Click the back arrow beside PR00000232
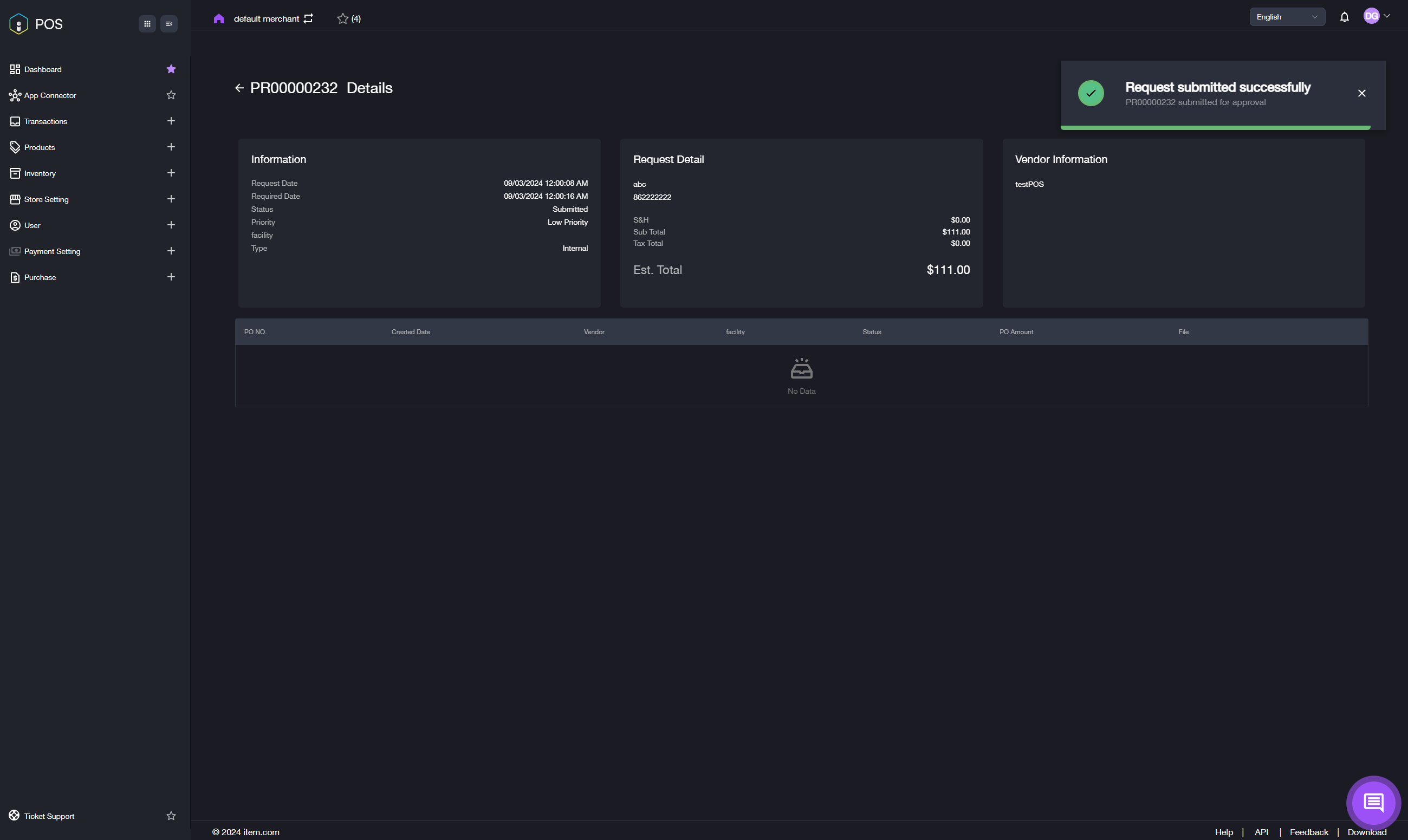 (x=239, y=88)
